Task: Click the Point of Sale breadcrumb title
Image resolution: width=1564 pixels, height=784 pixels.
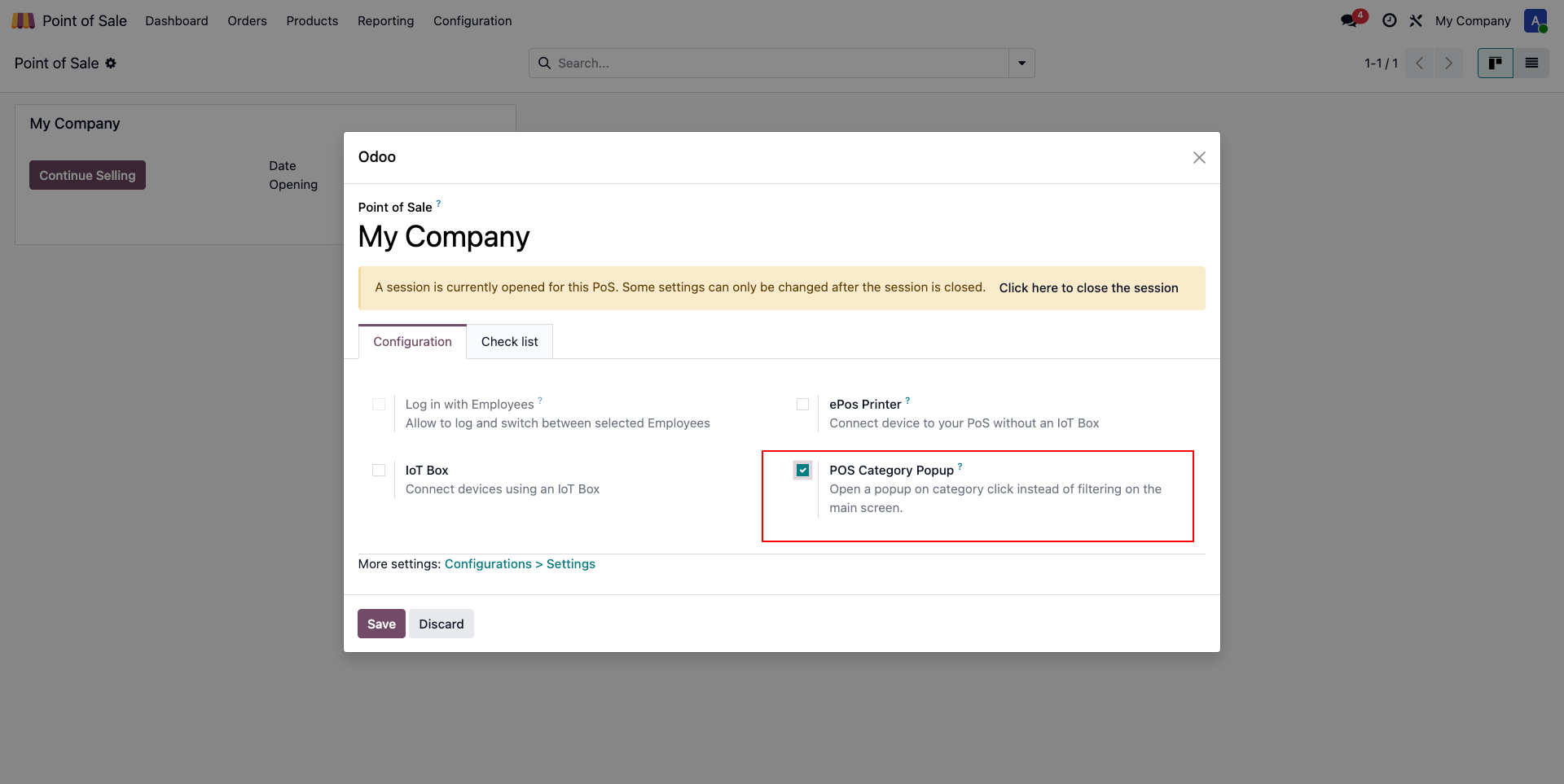Action: [56, 63]
